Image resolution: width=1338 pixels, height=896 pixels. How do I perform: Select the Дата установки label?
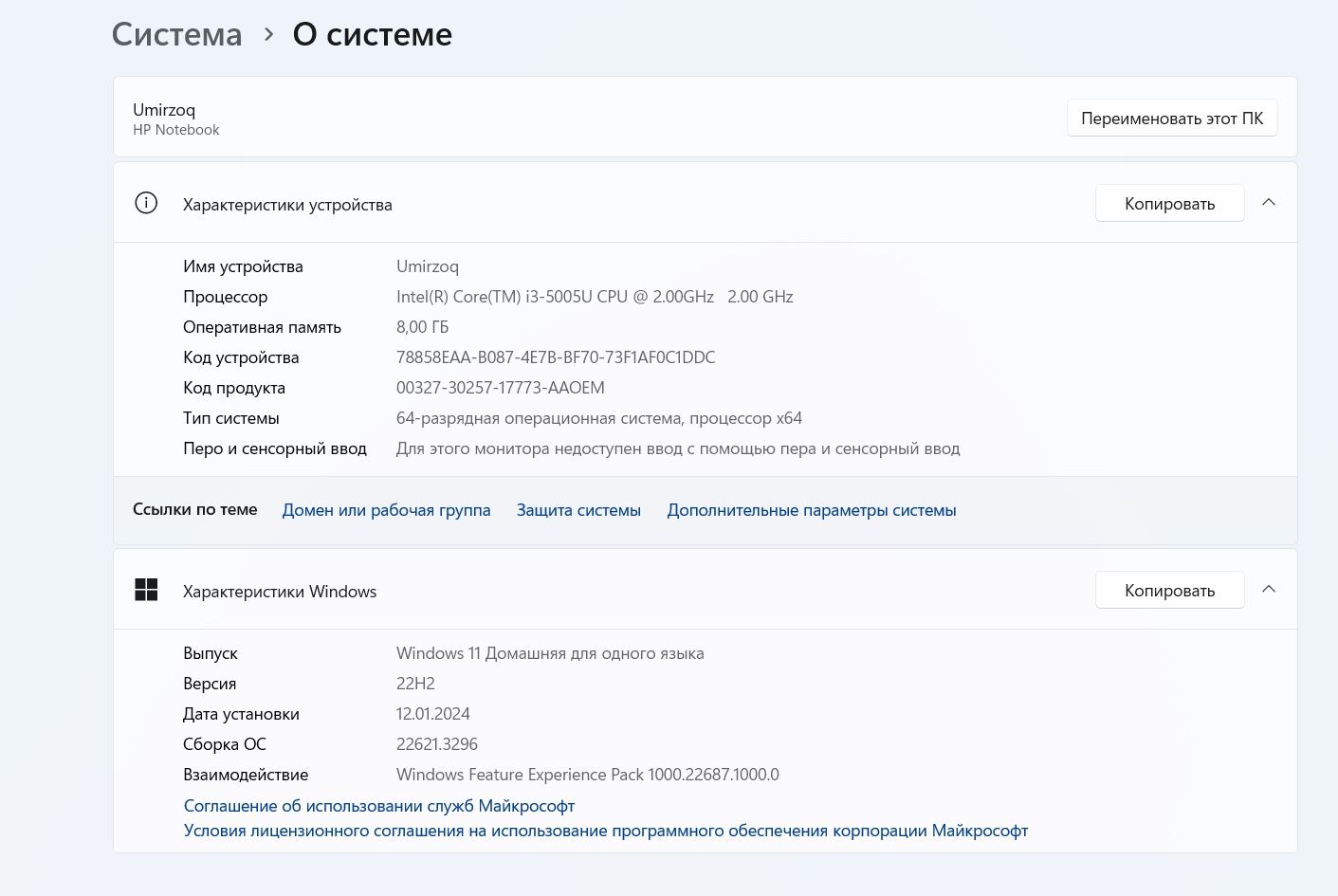tap(241, 714)
